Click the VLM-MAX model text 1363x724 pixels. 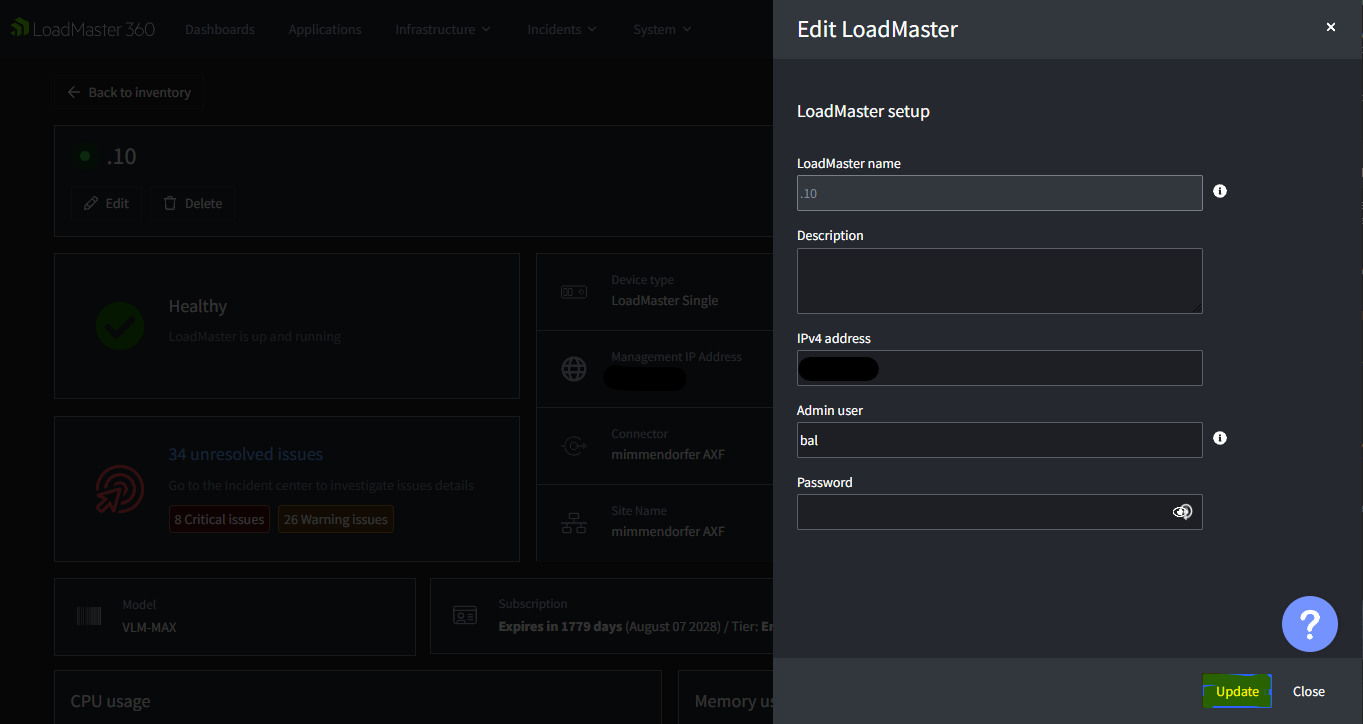[149, 627]
